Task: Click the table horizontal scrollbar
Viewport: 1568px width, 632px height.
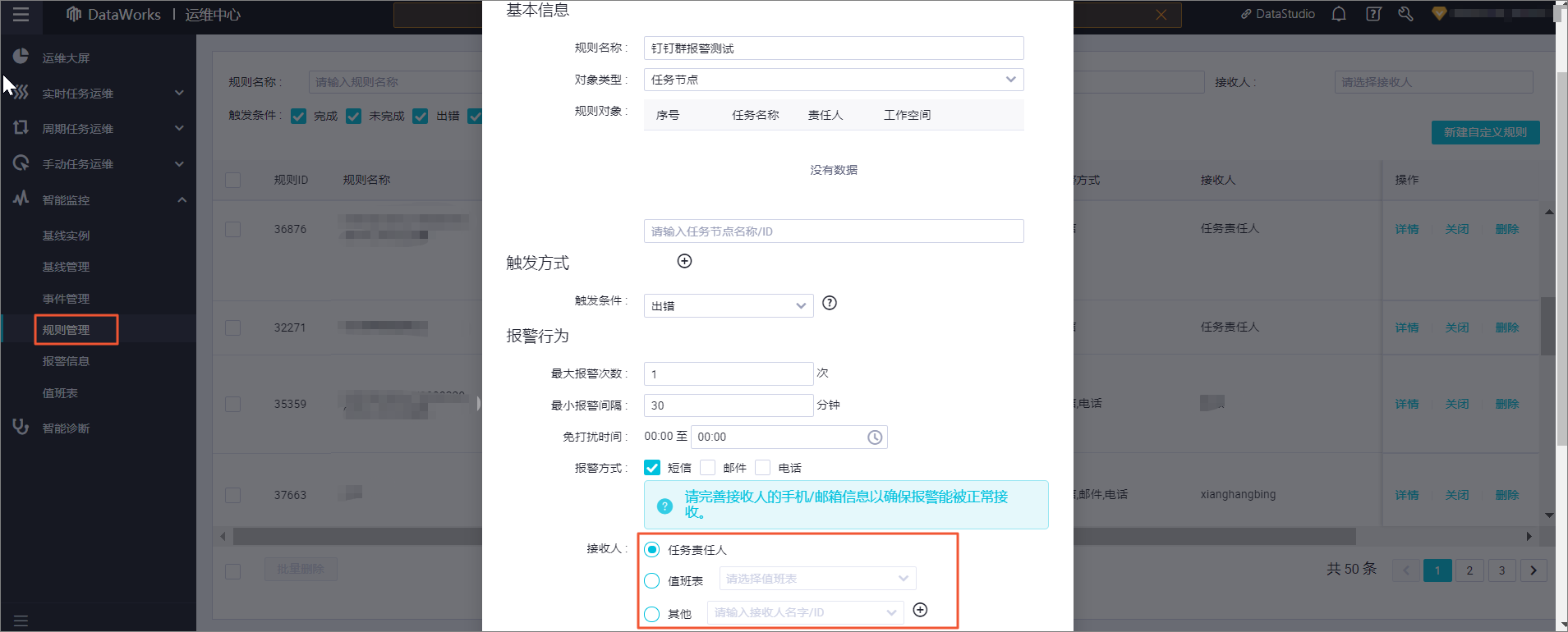Action: coord(793,537)
